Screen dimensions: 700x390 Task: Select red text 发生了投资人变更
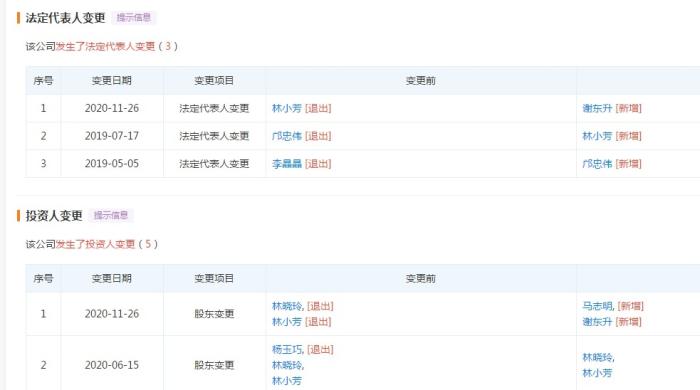point(95,244)
